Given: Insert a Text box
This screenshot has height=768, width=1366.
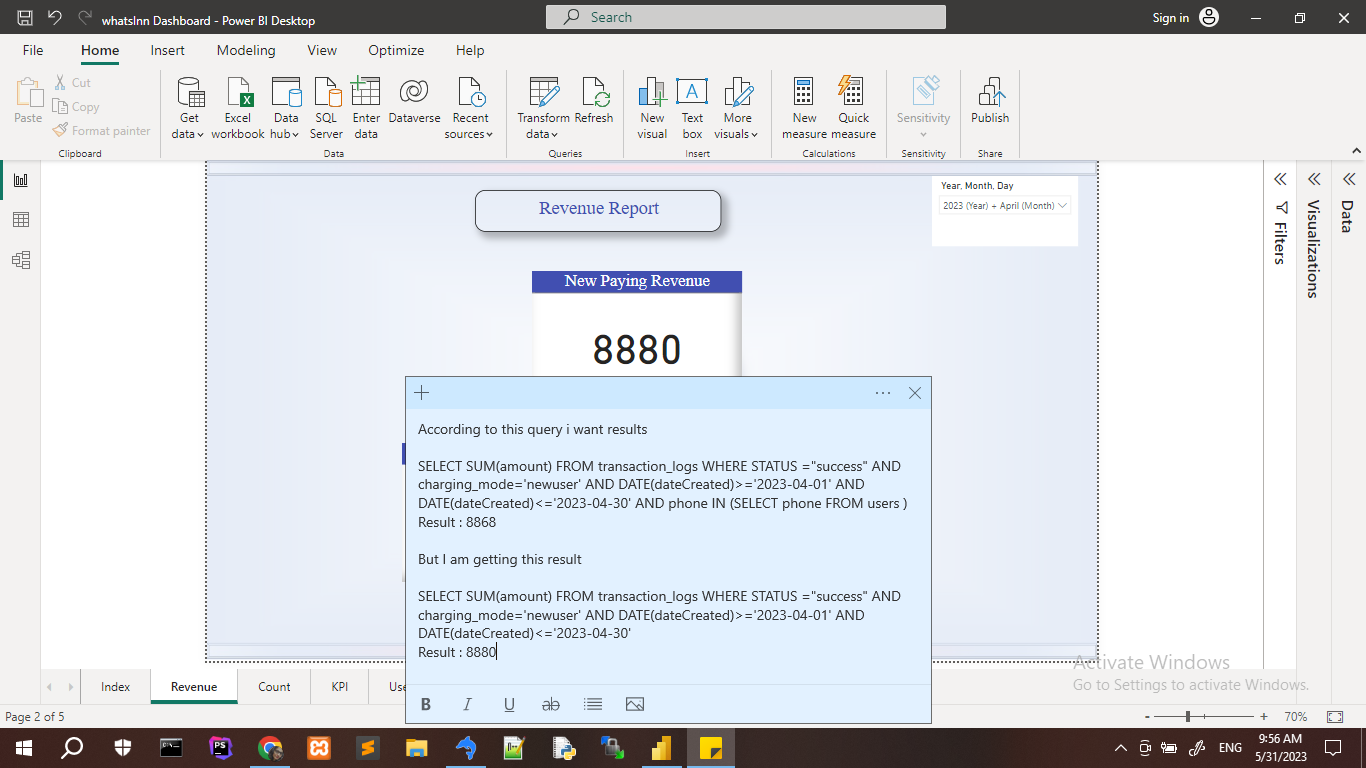Looking at the screenshot, I should pos(692,108).
